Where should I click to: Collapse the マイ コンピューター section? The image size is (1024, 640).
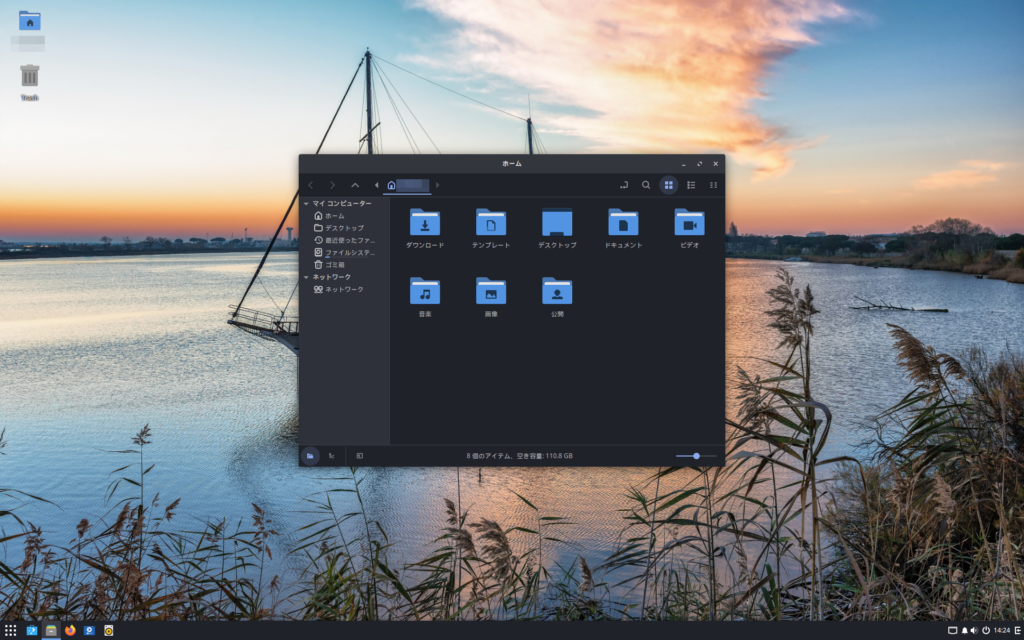coord(307,204)
